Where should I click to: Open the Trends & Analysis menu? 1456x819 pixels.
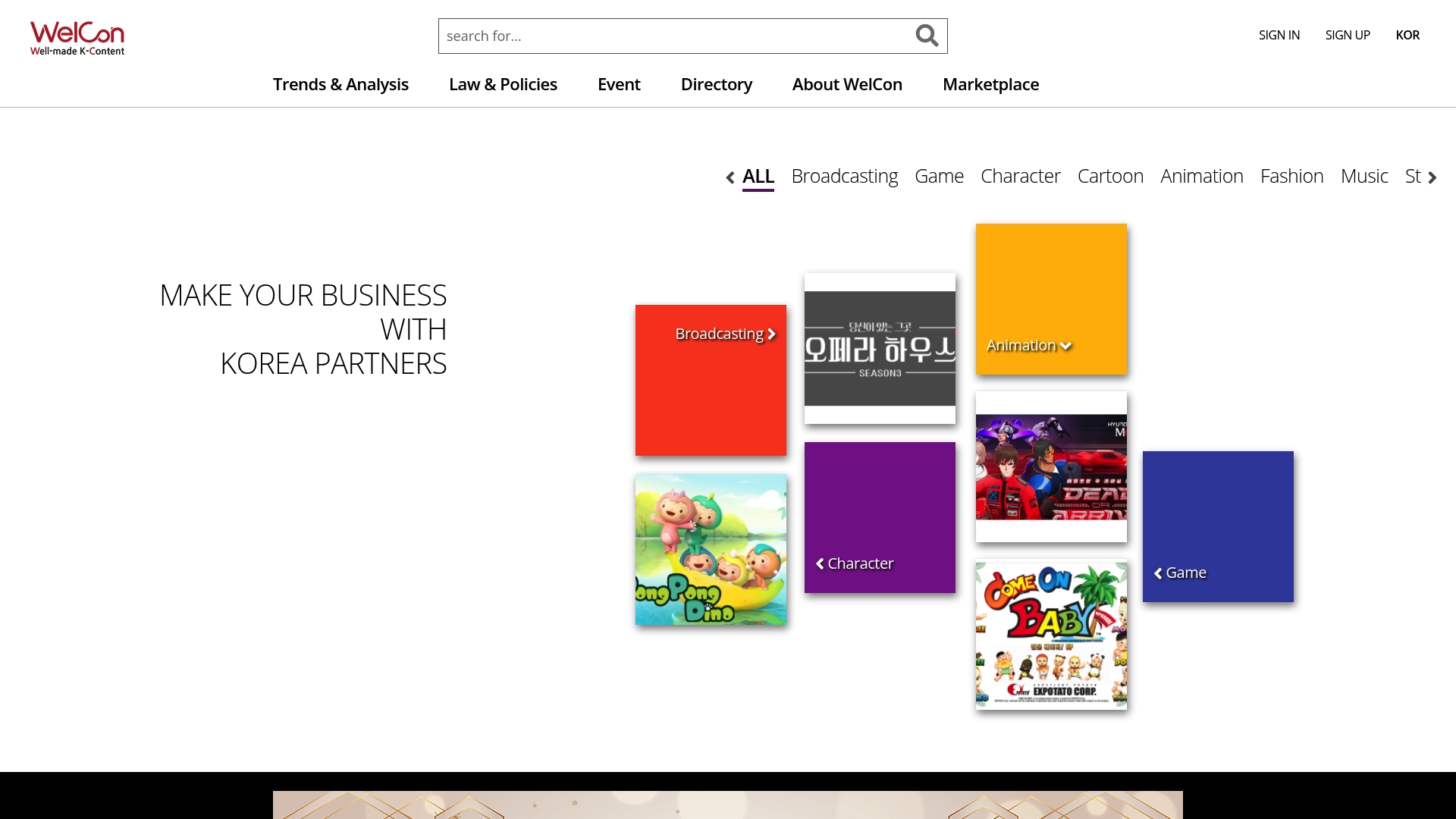(x=340, y=84)
